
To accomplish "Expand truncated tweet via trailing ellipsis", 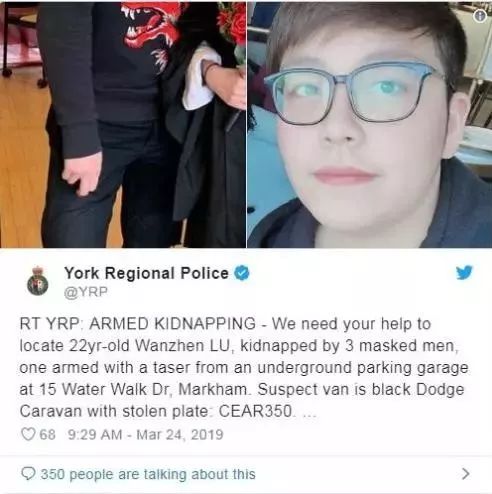I will click(309, 412).
